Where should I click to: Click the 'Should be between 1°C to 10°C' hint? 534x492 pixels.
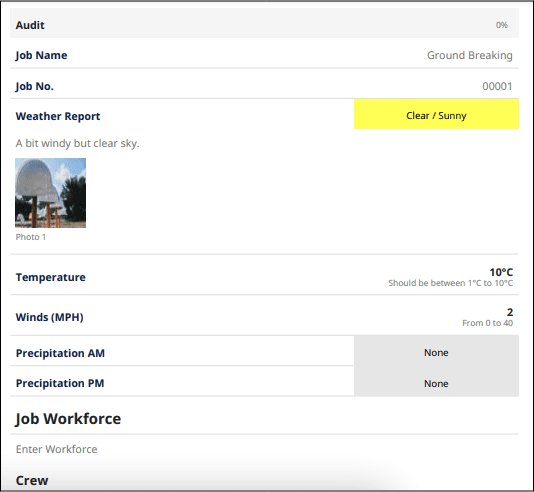coord(451,283)
